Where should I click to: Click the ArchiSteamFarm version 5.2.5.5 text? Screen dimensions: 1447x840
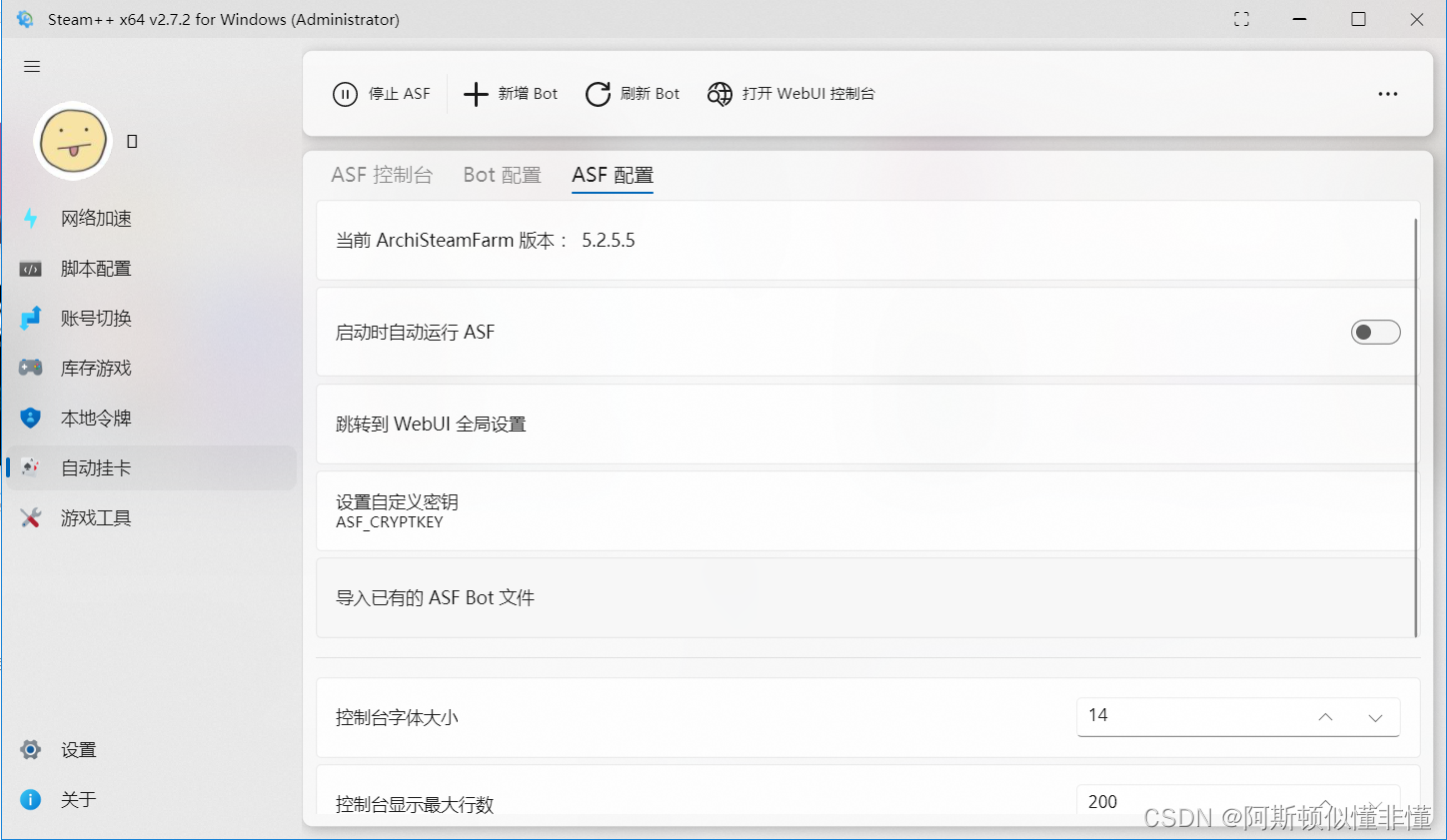pos(486,241)
